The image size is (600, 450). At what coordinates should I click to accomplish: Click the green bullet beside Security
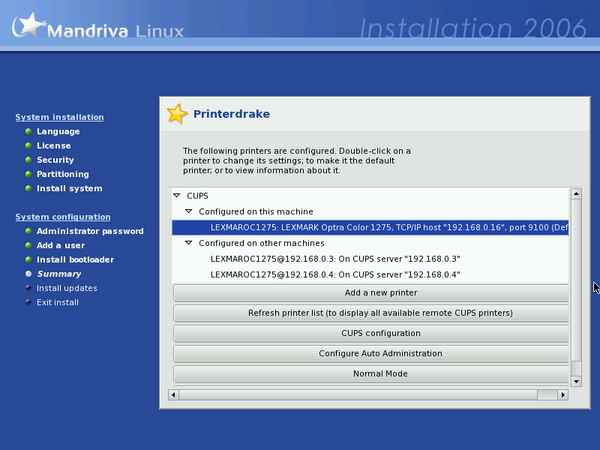(x=28, y=160)
